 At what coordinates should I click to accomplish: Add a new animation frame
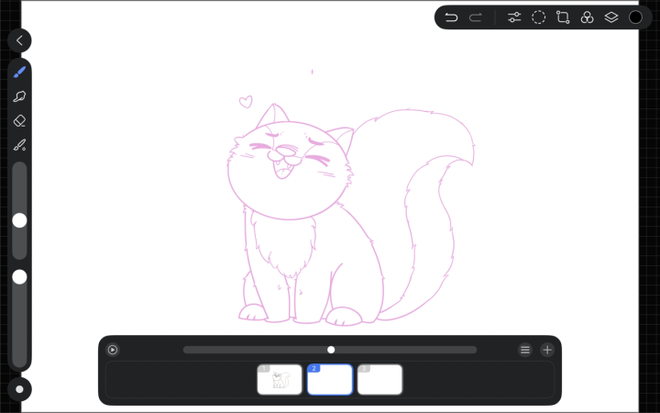click(x=547, y=350)
